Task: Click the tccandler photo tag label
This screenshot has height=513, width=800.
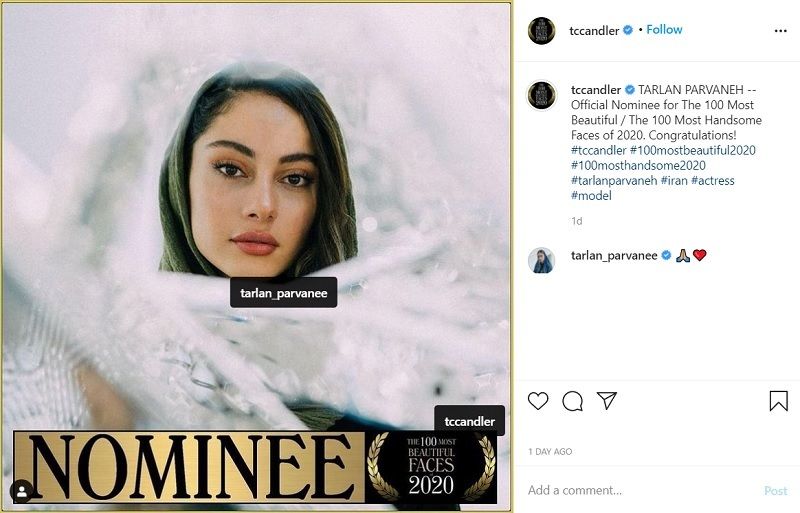Action: pyautogui.click(x=469, y=421)
